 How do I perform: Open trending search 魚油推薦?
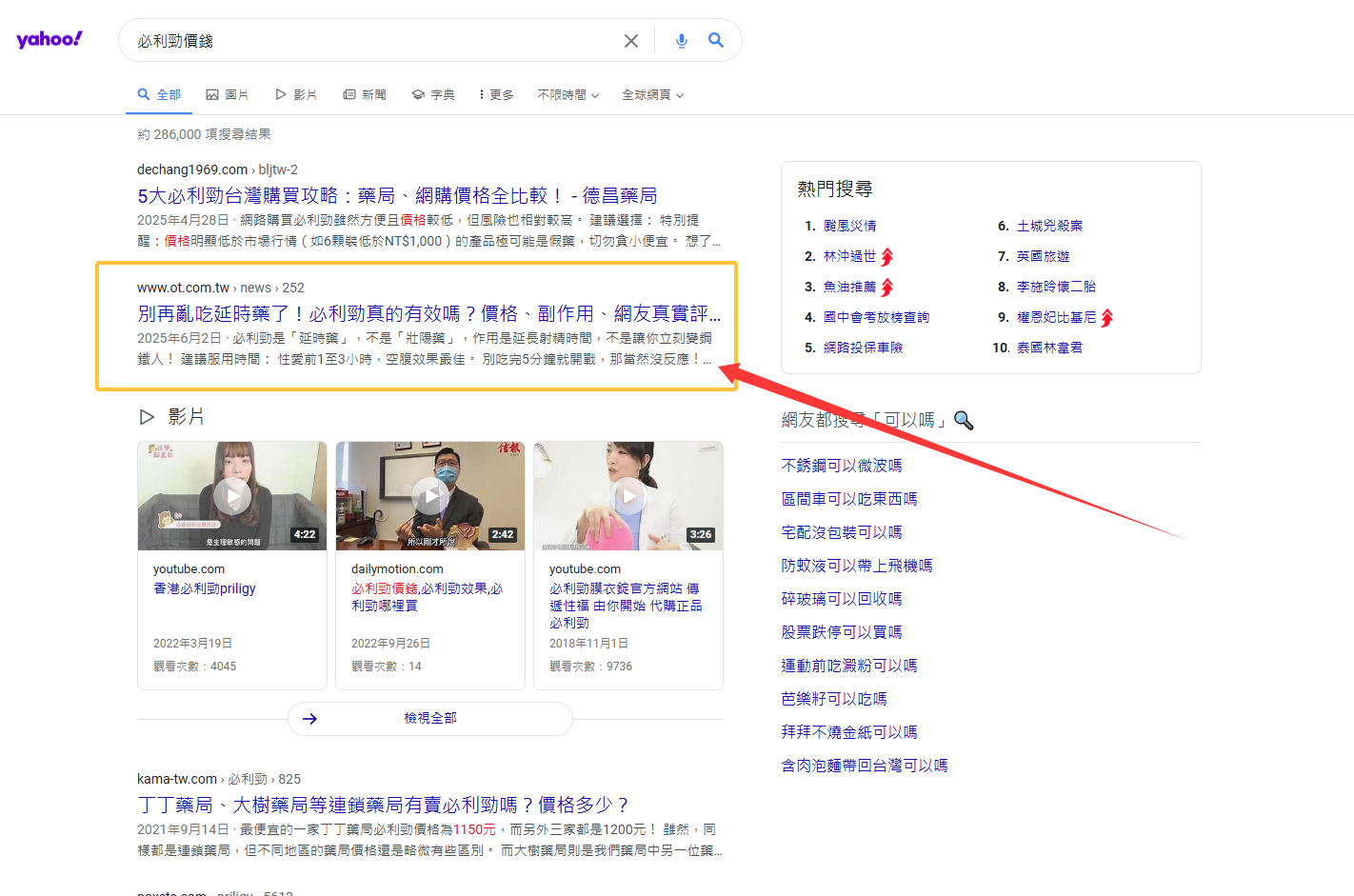(850, 287)
